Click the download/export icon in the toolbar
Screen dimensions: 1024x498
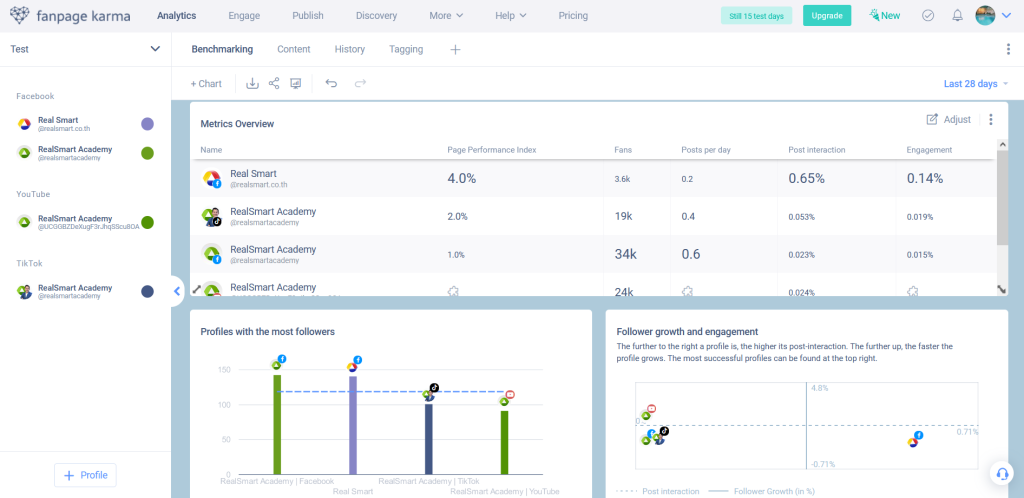coord(252,84)
